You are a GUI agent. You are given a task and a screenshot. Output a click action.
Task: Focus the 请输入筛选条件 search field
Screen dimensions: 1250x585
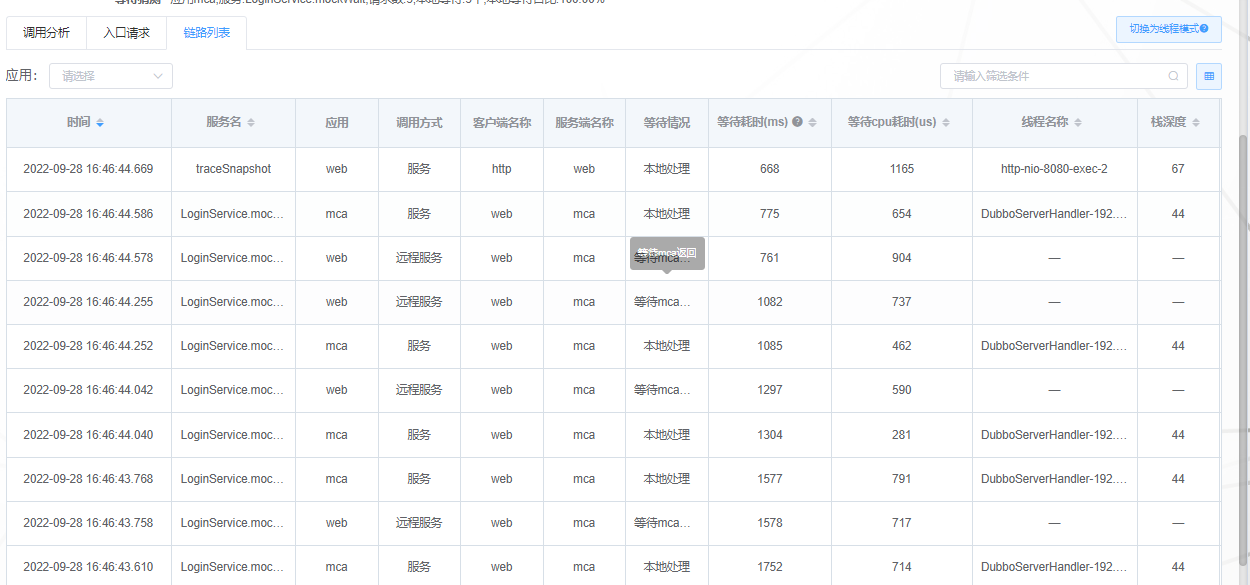tap(1063, 76)
